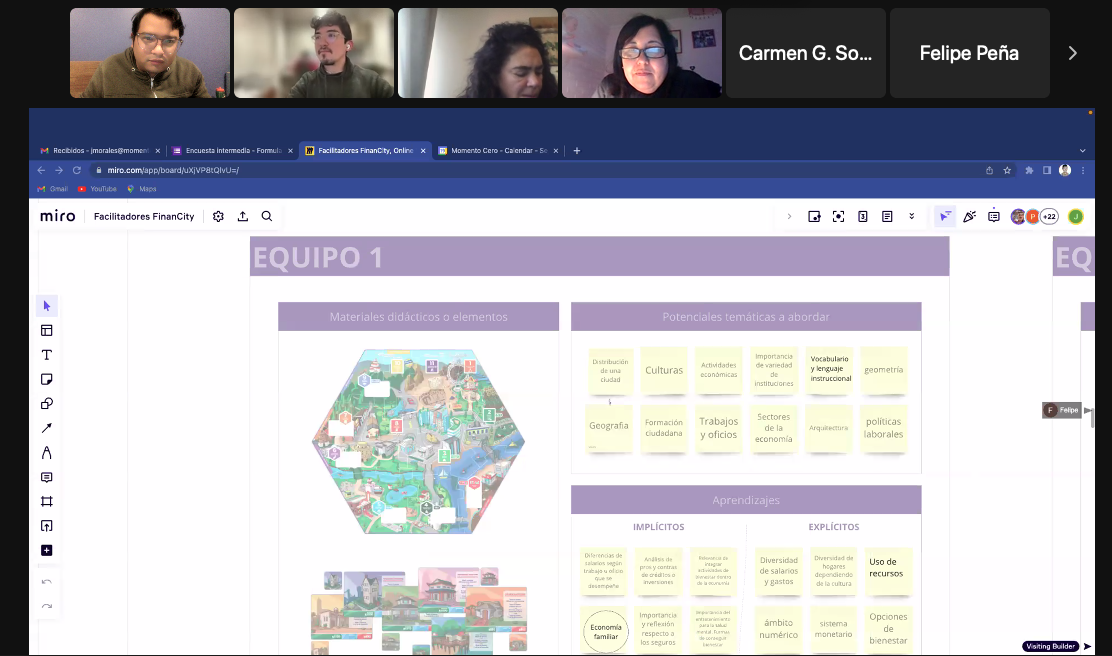Open a new browser tab
Screen dimensions: 1112x656
577,150
